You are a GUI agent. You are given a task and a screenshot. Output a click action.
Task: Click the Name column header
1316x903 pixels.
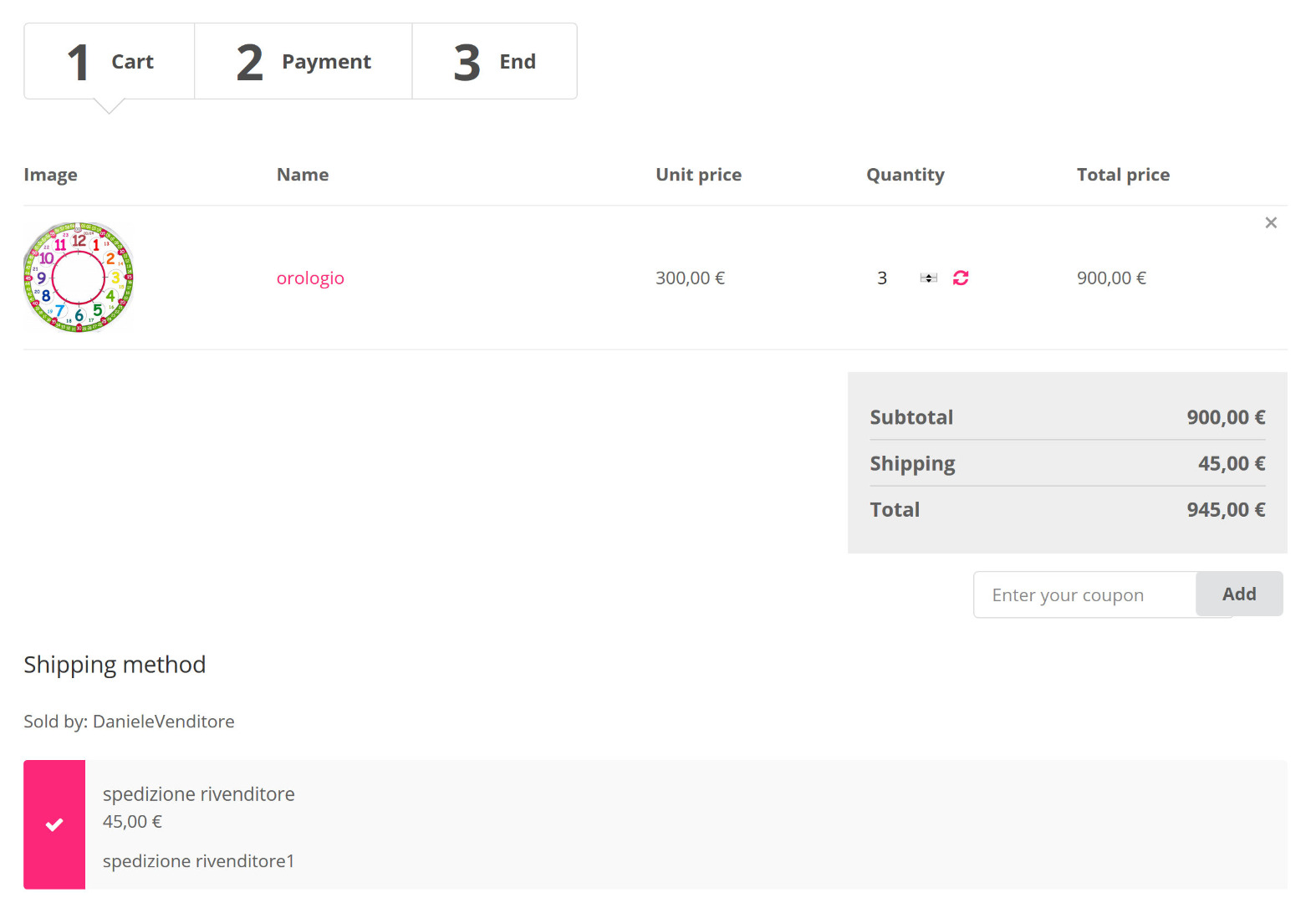point(303,175)
